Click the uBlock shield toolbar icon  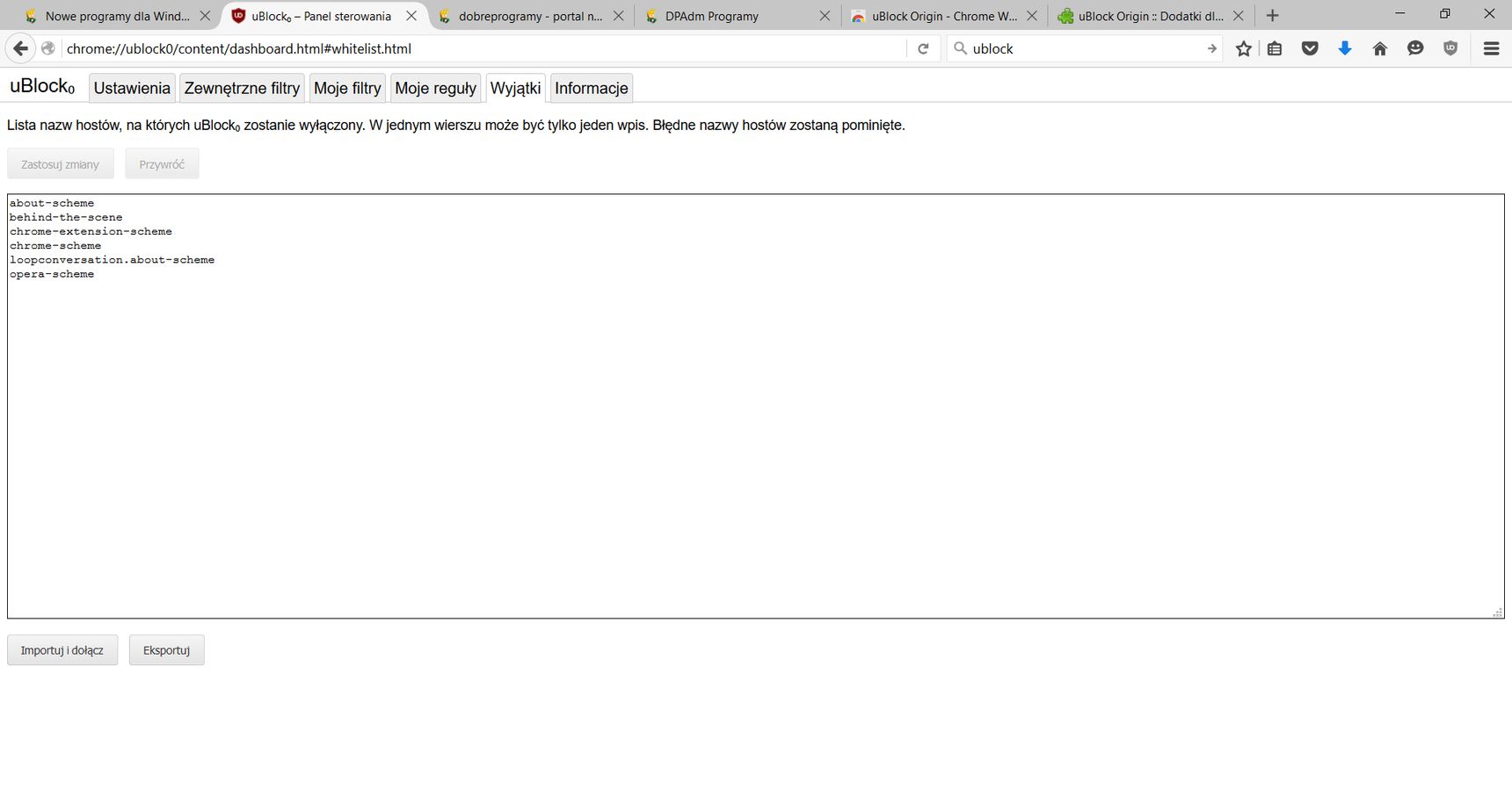click(1450, 49)
